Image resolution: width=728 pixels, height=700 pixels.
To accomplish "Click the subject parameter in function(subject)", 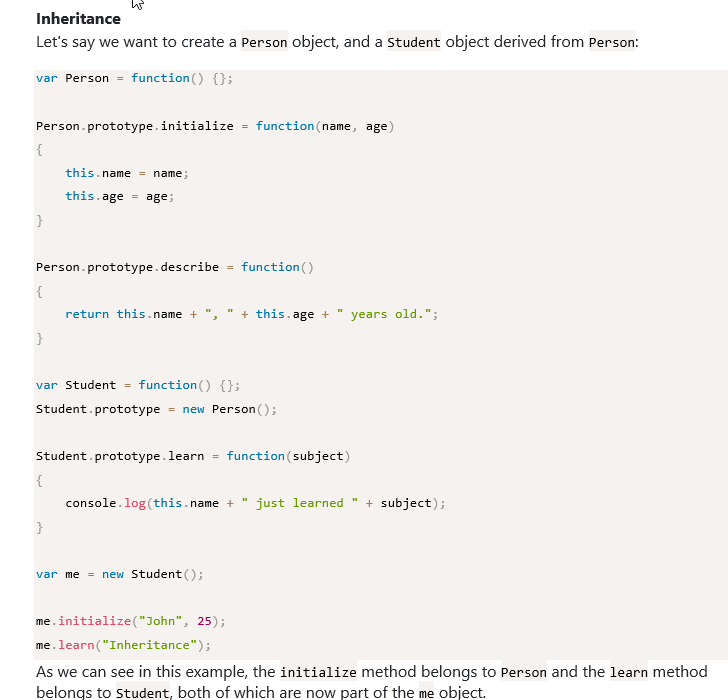I will coord(317,456).
